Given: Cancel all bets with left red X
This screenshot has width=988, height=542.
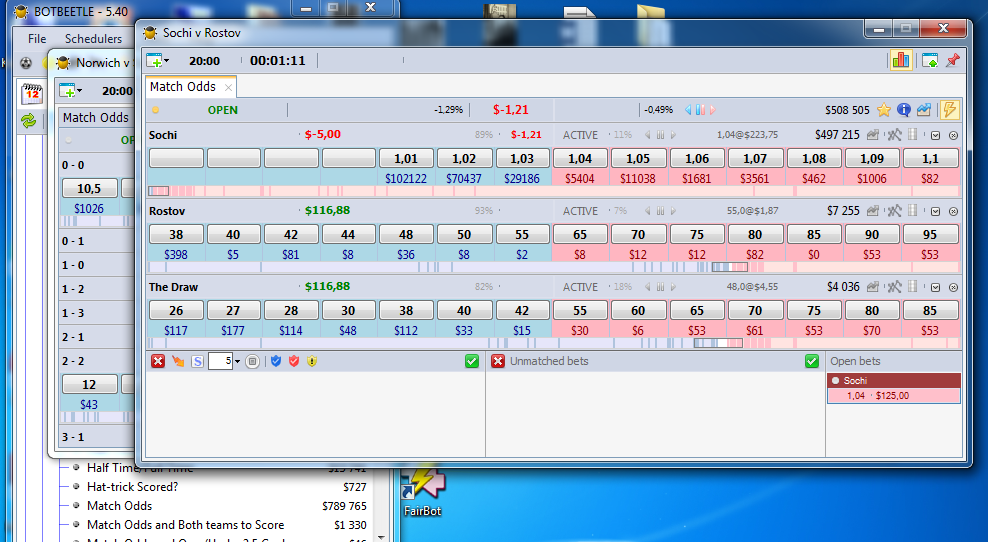Looking at the screenshot, I should (158, 361).
